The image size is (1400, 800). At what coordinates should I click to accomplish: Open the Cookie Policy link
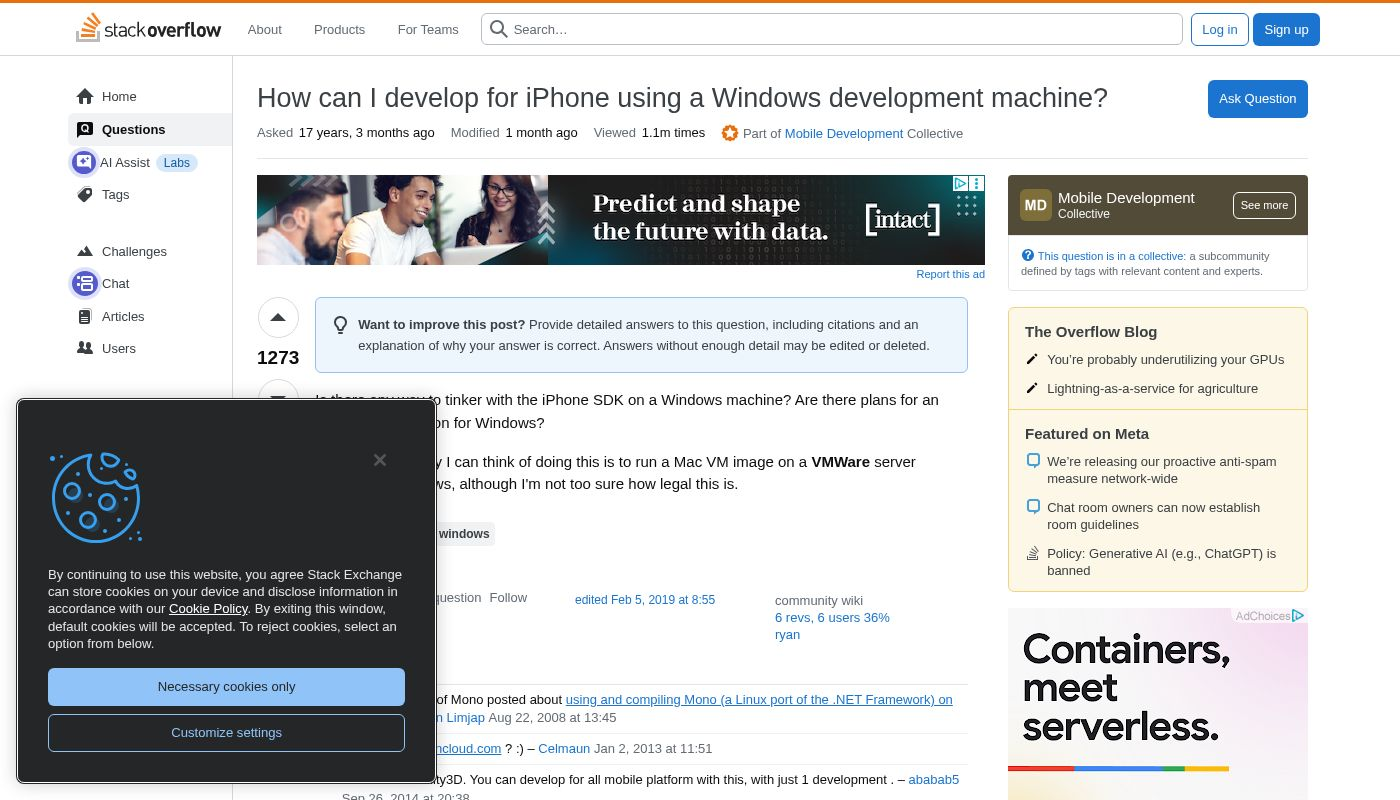(x=208, y=609)
